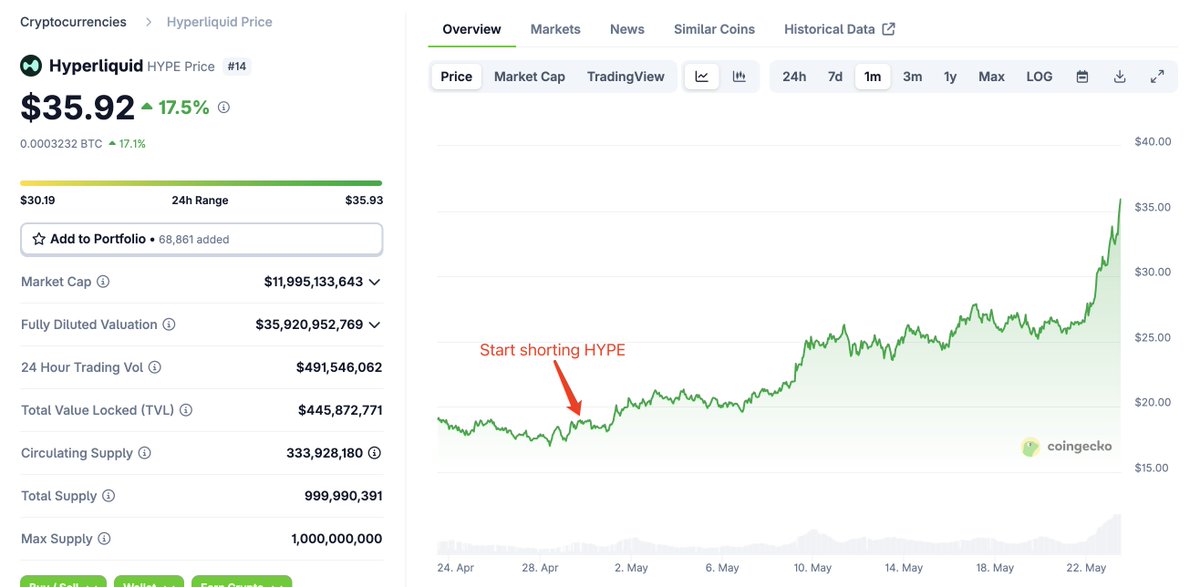Click the $35.93 range high label
The height and width of the screenshot is (587, 1200).
coord(364,200)
